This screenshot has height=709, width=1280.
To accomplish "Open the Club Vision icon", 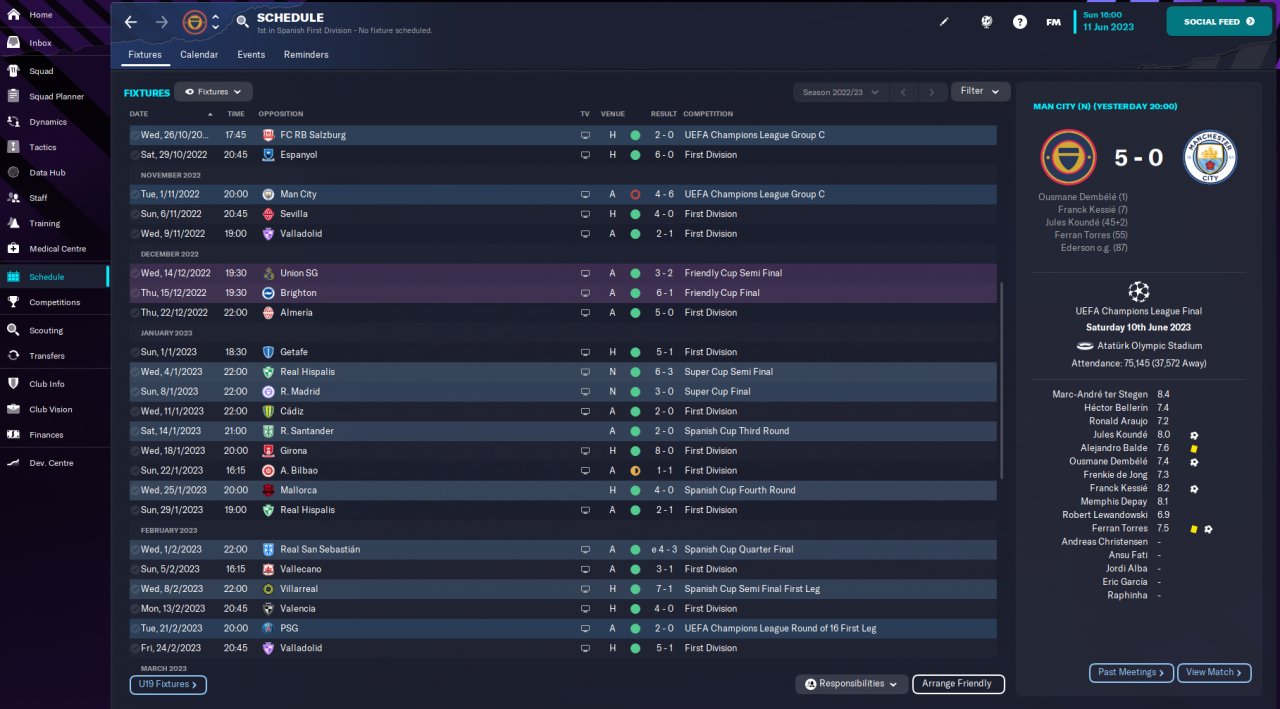I will pos(13,409).
